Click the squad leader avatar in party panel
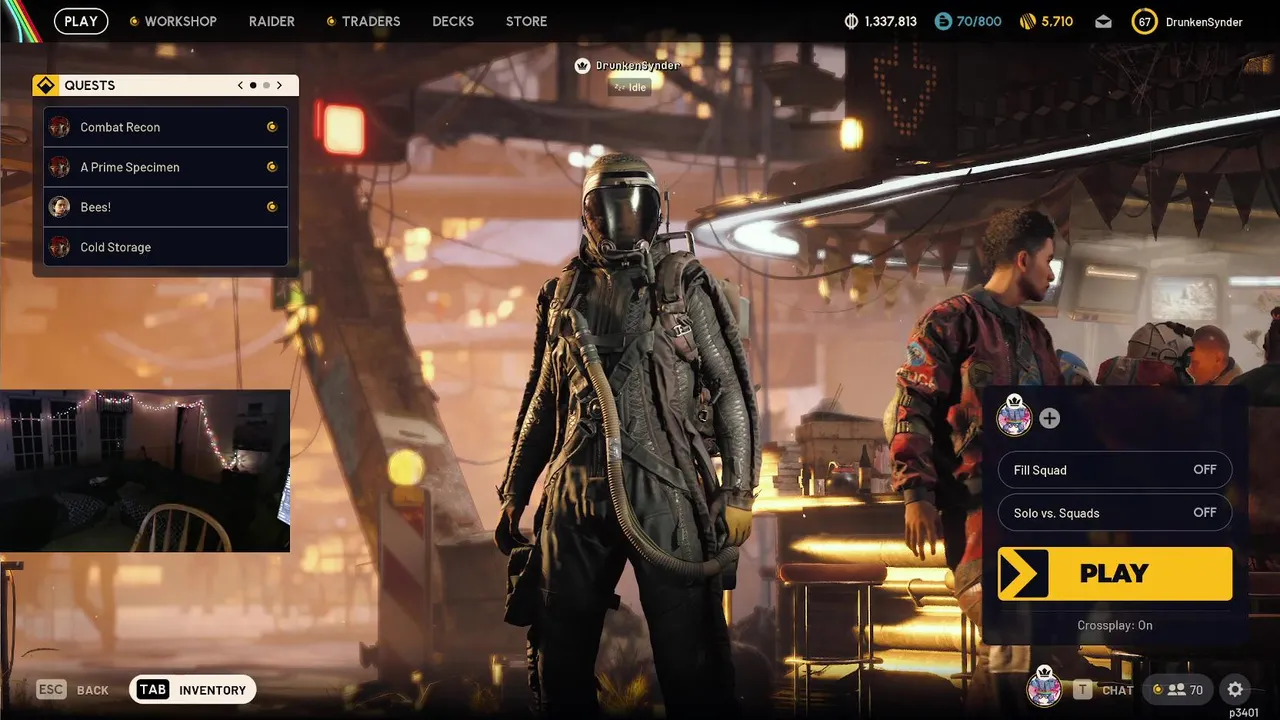This screenshot has height=720, width=1280. tap(1015, 418)
